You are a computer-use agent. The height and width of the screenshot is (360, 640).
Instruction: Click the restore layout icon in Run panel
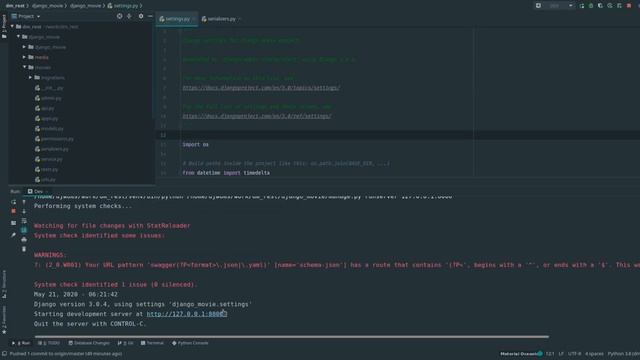click(x=13, y=223)
